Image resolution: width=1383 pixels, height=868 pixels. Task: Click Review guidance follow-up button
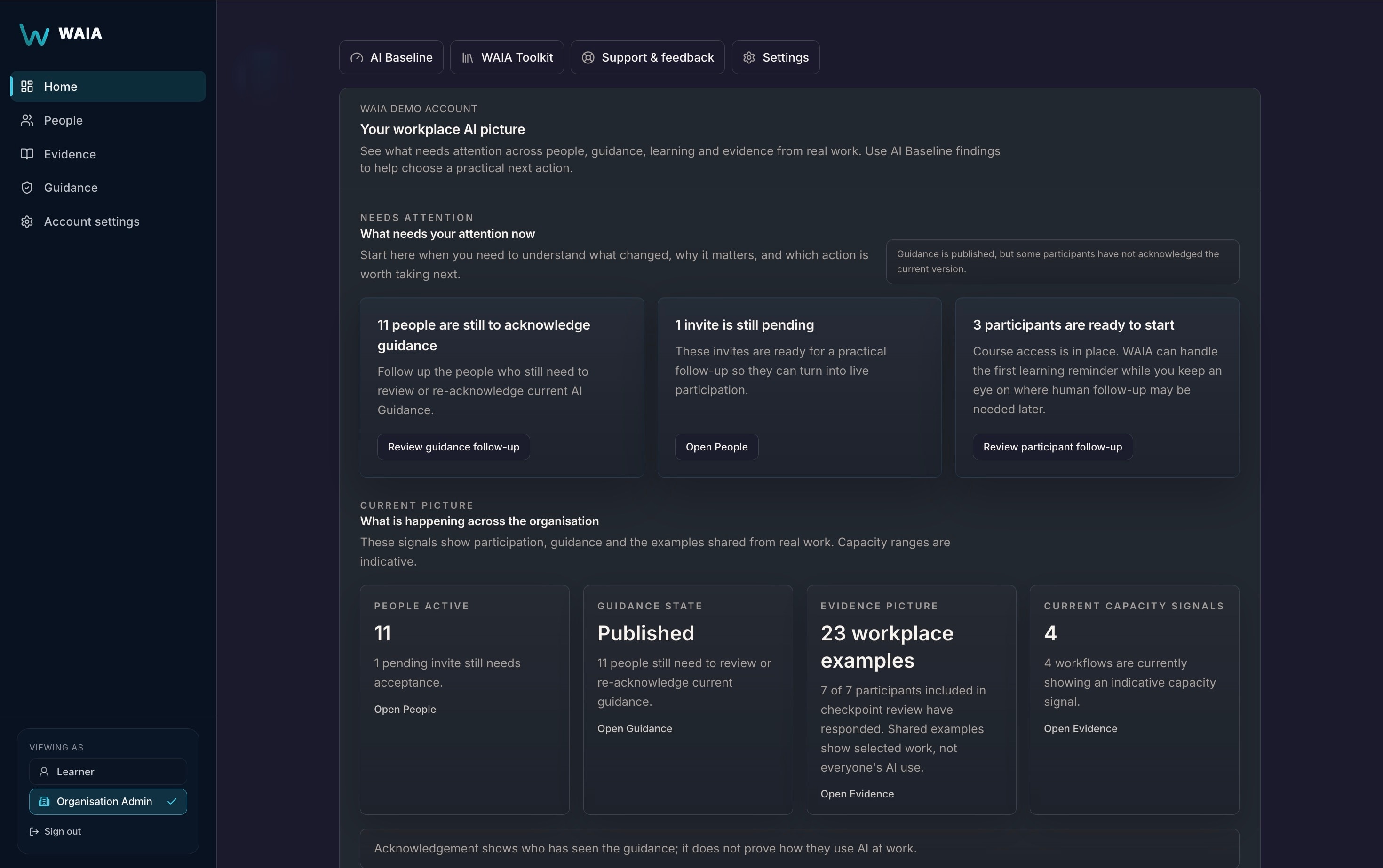(x=453, y=447)
